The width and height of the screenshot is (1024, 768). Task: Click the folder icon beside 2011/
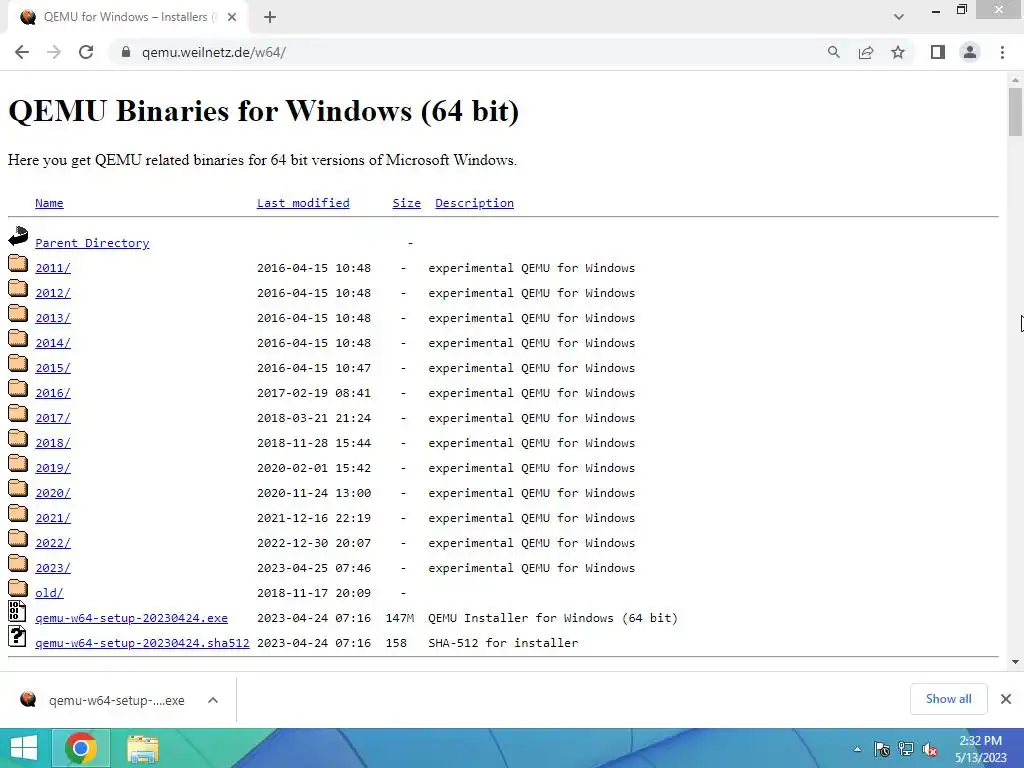18,263
